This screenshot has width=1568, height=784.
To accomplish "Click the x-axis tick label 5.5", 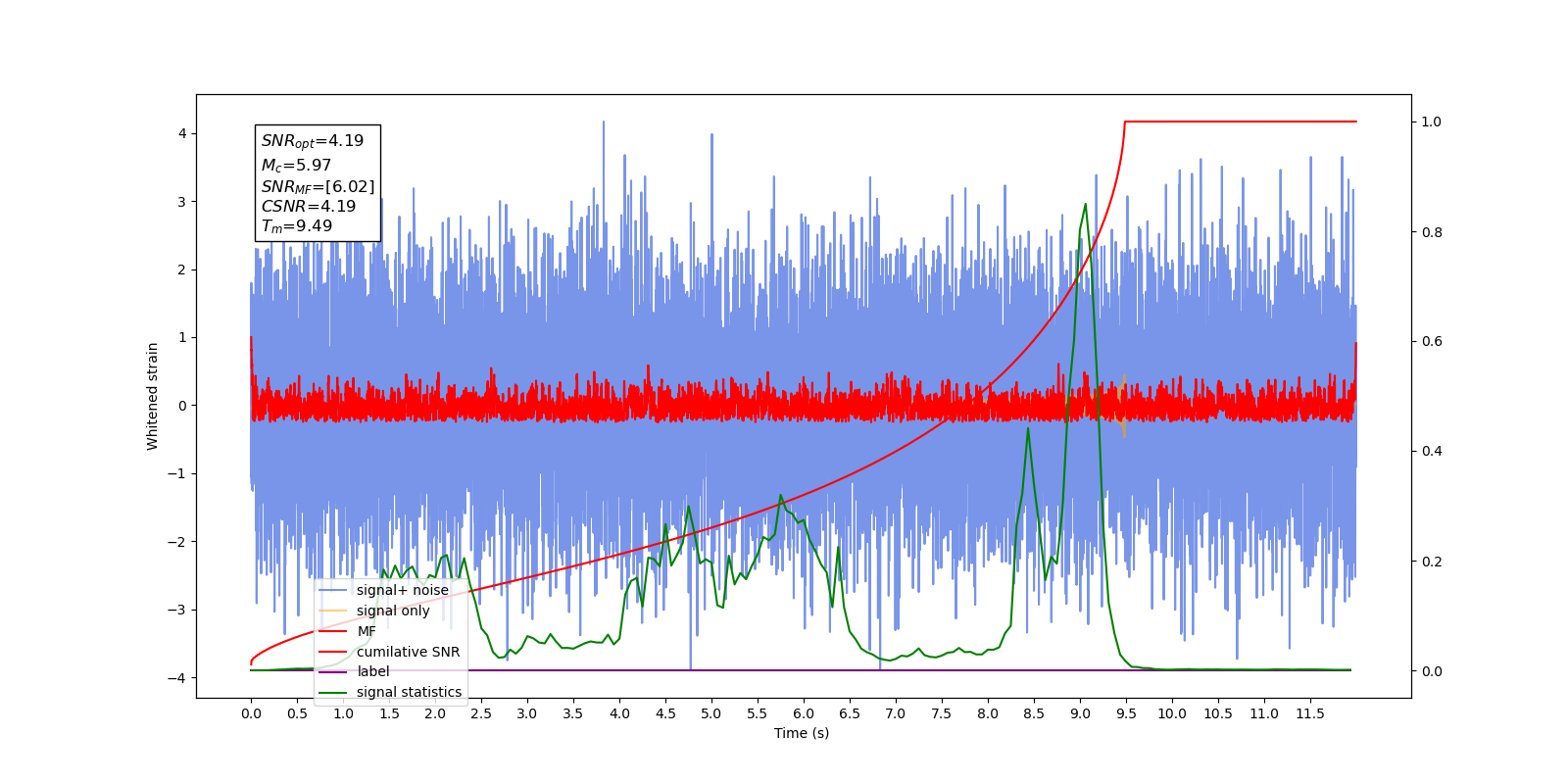I will click(x=758, y=713).
